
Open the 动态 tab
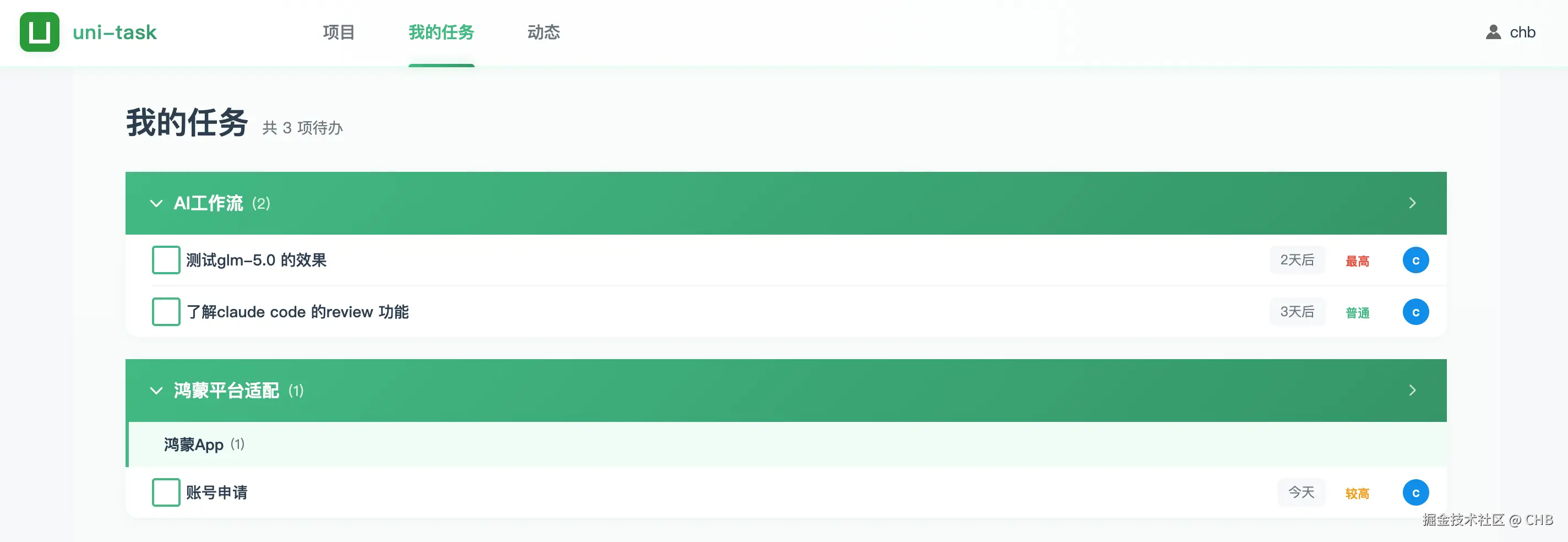(543, 32)
